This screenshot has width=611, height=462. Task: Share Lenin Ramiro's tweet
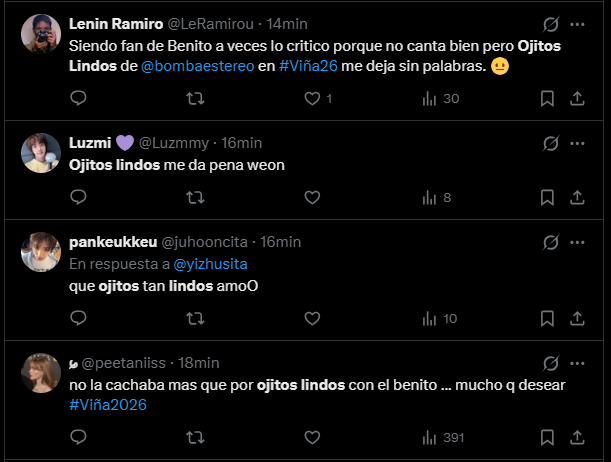pyautogui.click(x=577, y=98)
